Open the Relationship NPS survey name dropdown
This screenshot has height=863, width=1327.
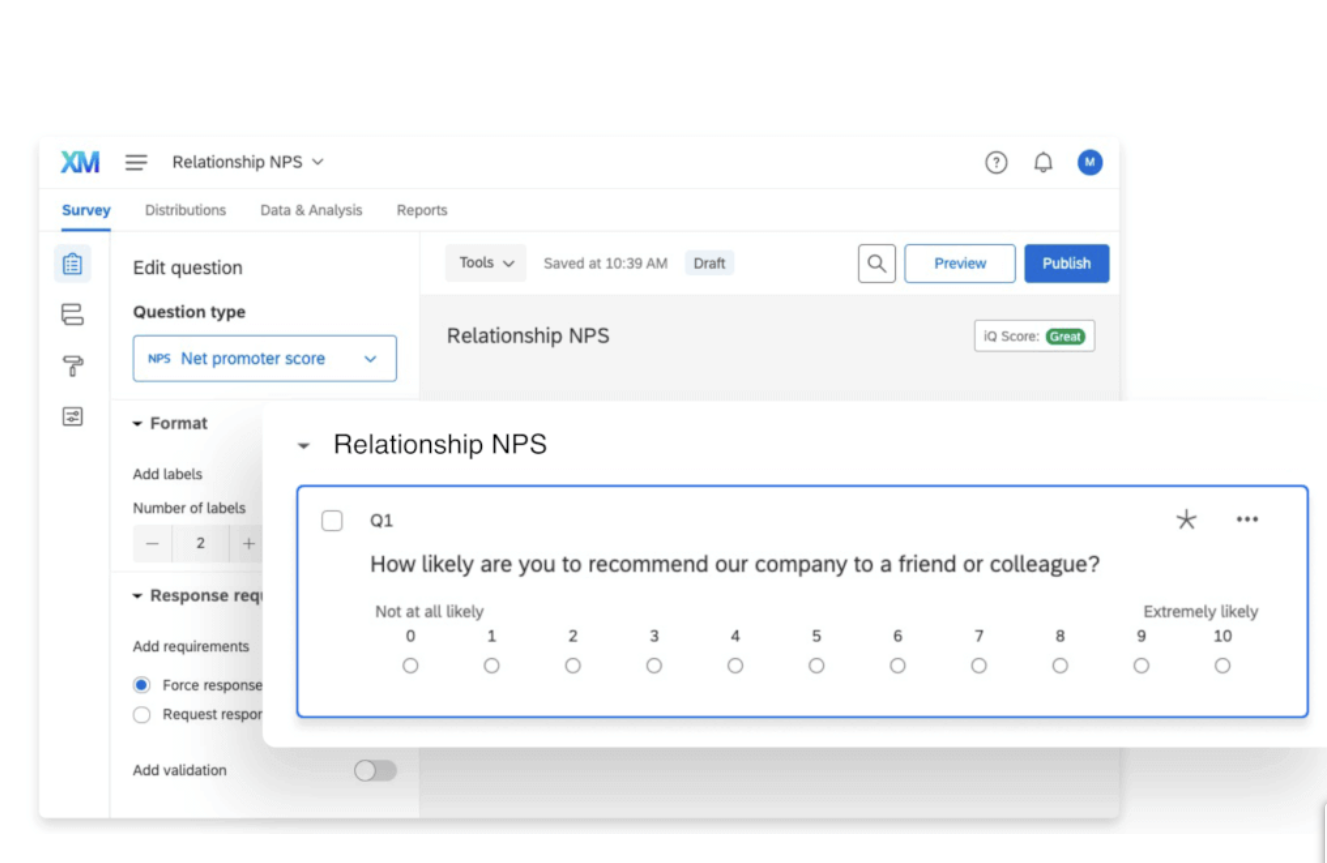click(248, 161)
